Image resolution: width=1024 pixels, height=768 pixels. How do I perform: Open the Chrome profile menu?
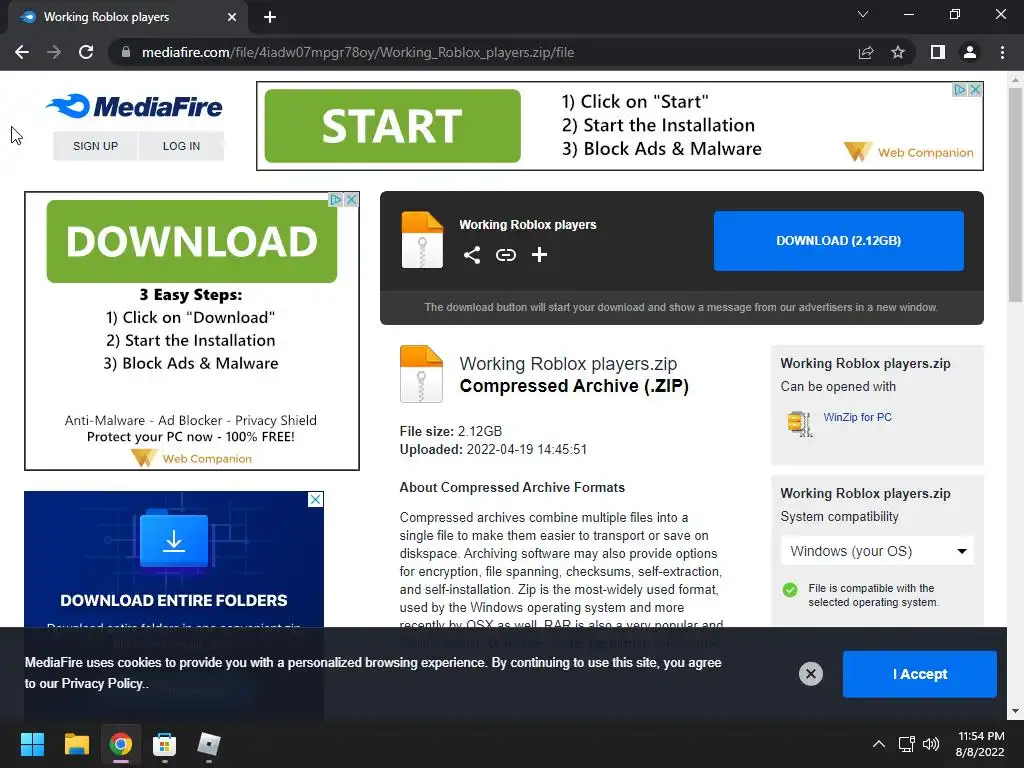pyautogui.click(x=970, y=52)
